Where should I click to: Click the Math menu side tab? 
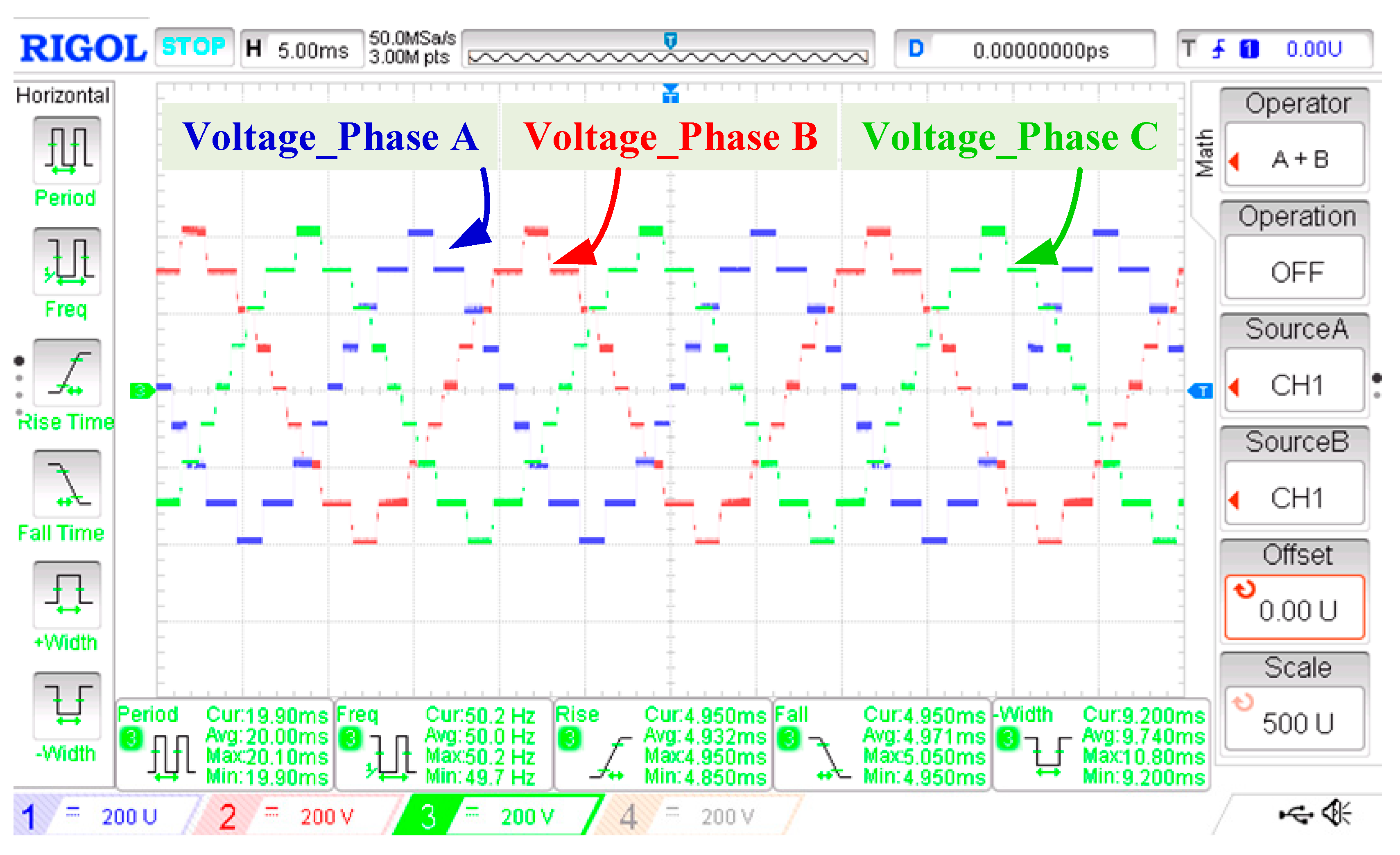(x=1204, y=152)
